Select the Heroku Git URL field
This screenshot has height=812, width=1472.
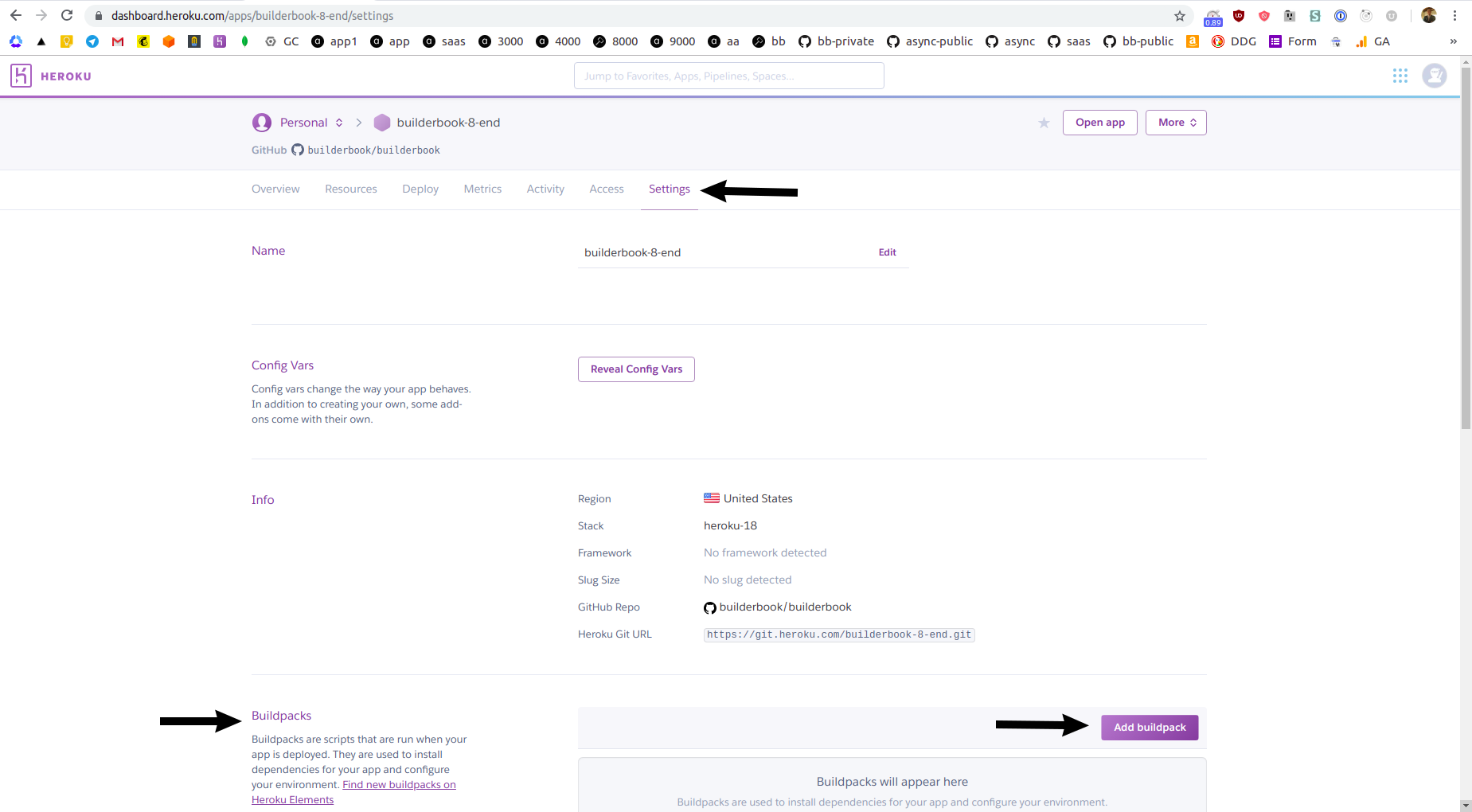[839, 634]
